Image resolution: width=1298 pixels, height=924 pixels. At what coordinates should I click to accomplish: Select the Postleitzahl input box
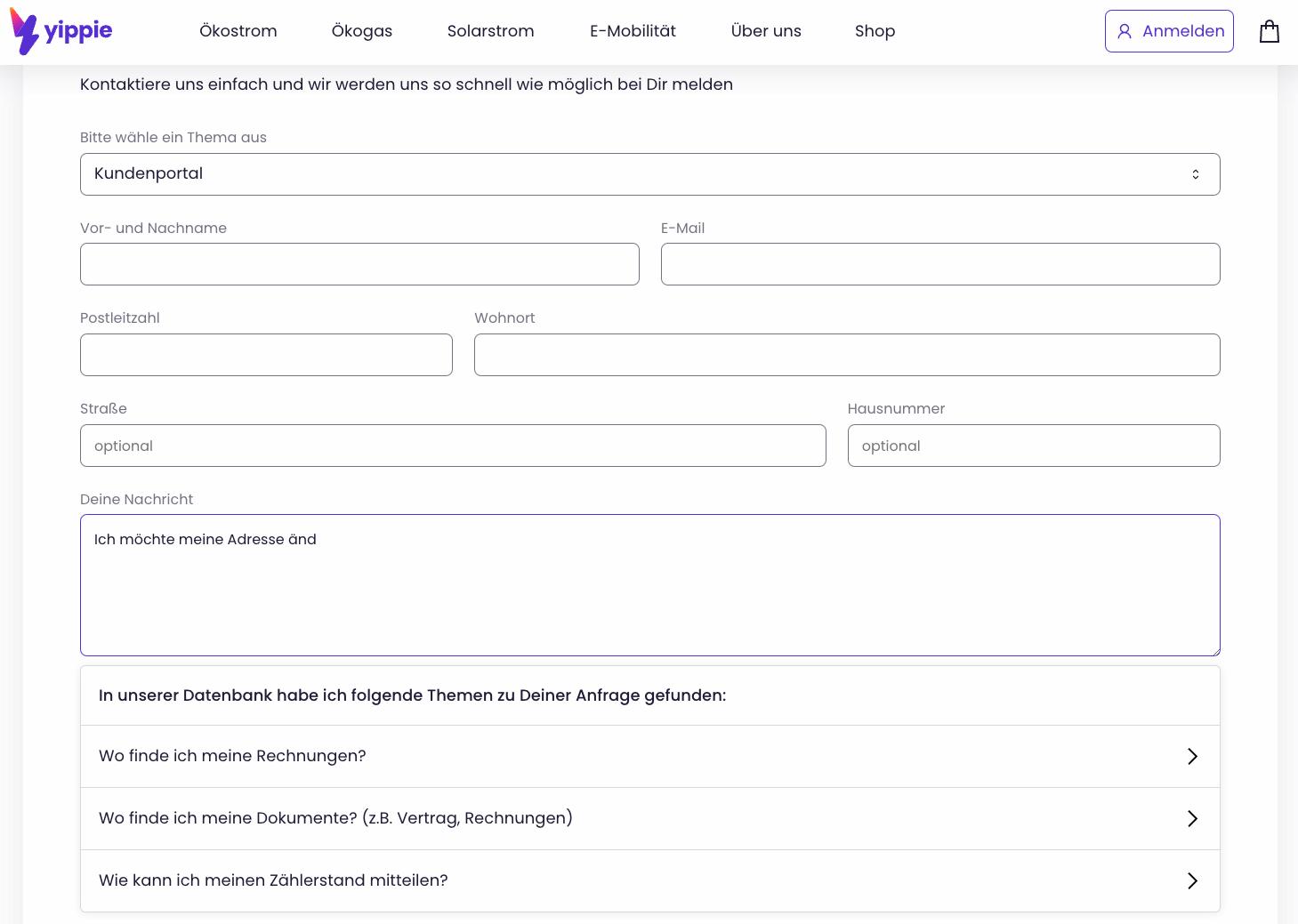tap(266, 355)
